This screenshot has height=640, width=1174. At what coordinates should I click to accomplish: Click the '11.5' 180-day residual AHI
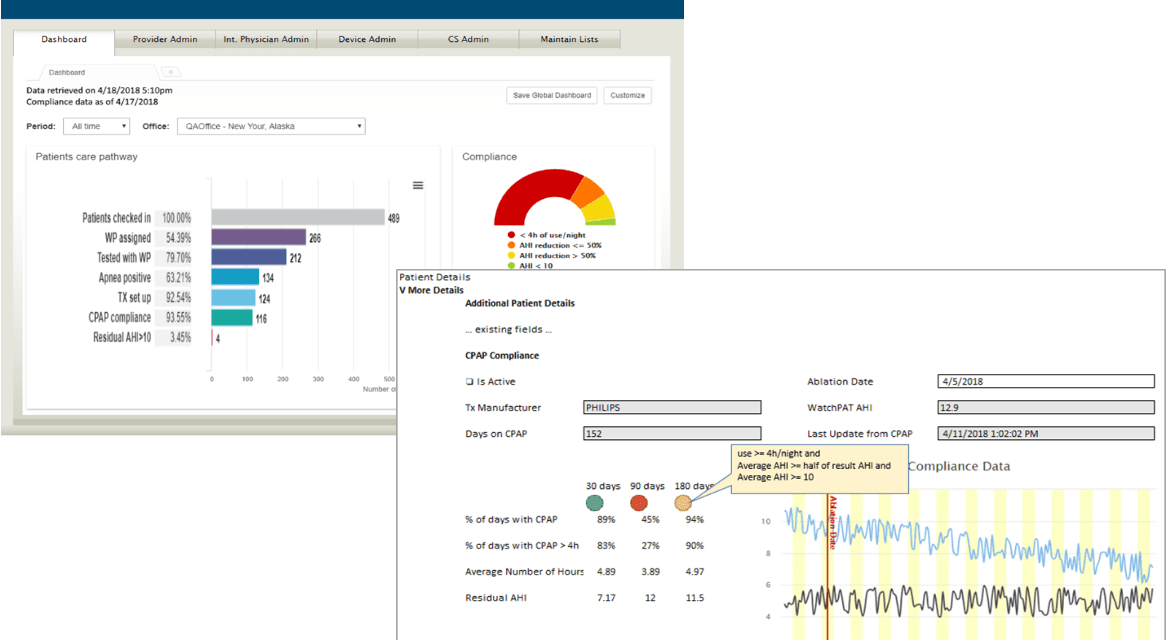pos(695,598)
